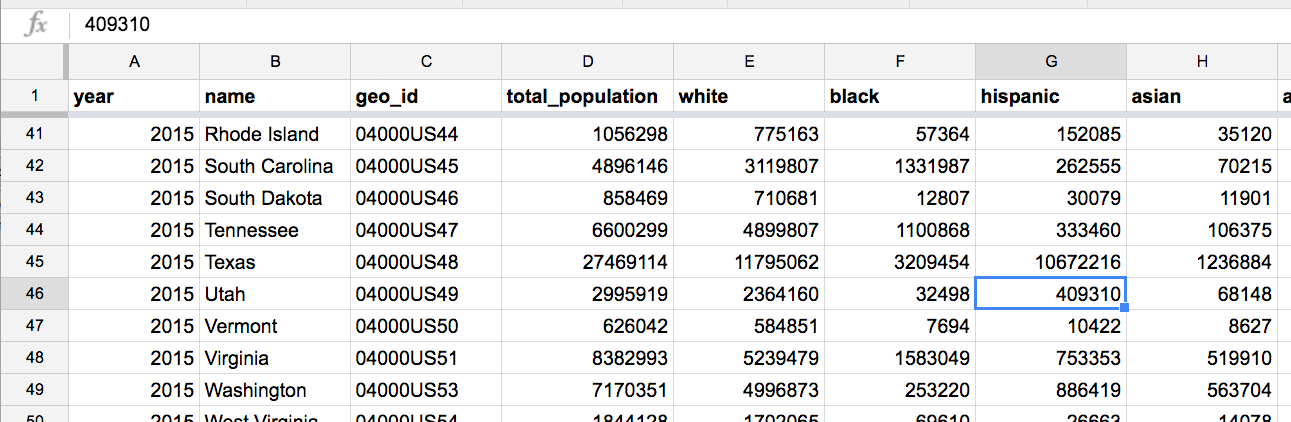This screenshot has height=422, width=1291.
Task: Click the 'asian' header cell
Action: click(x=1202, y=97)
